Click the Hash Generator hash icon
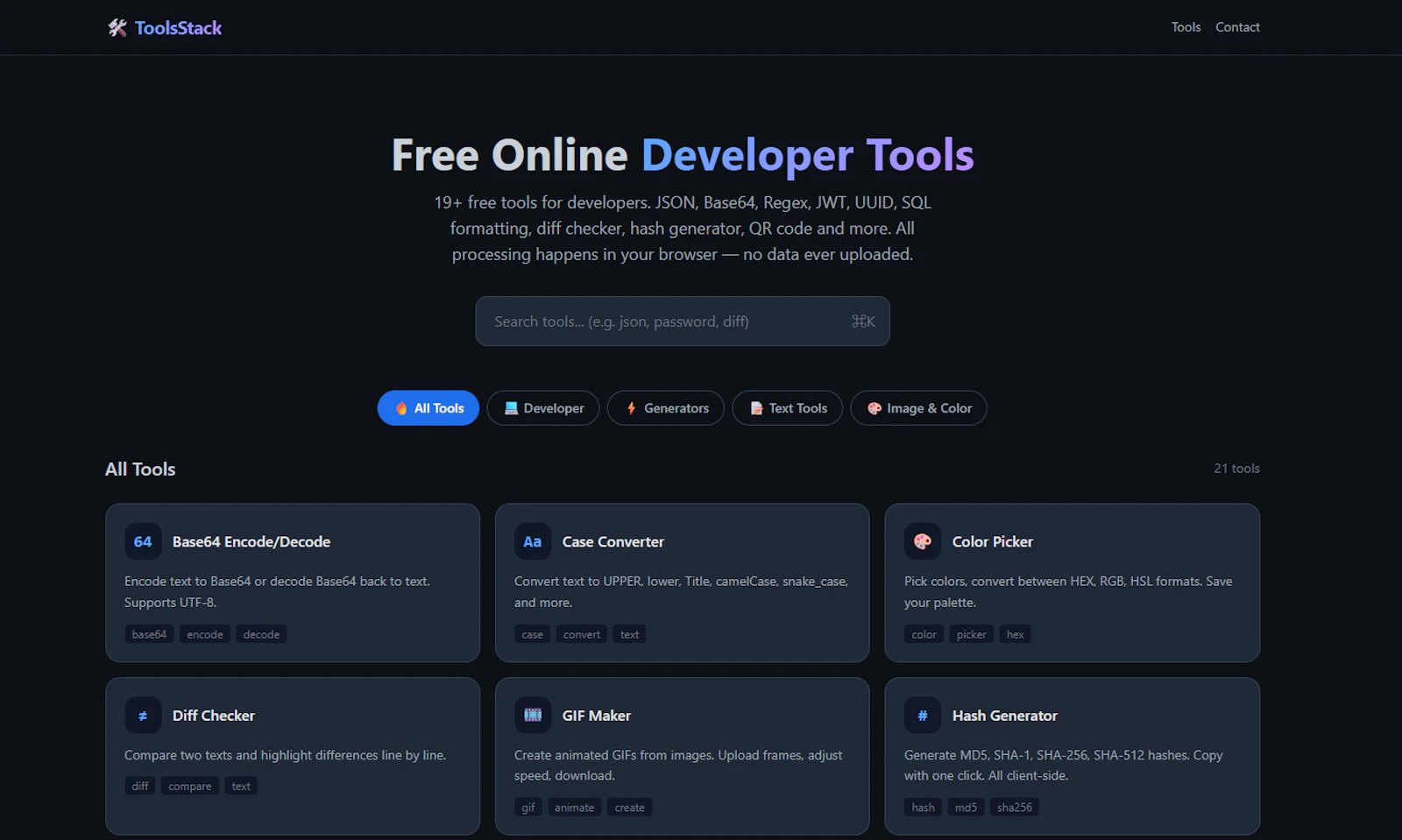The width and height of the screenshot is (1402, 840). [923, 716]
